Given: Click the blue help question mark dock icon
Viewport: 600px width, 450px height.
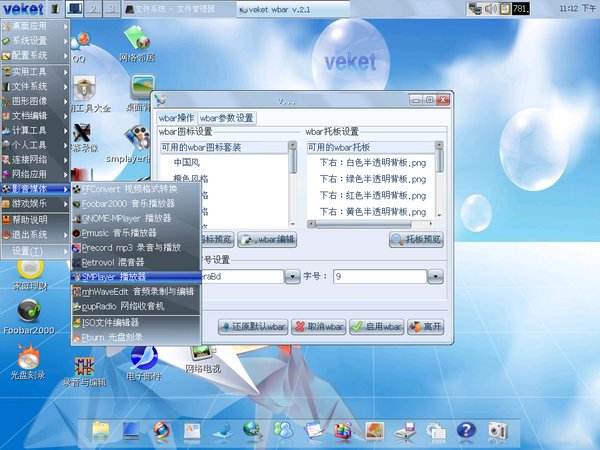Looking at the screenshot, I should (x=466, y=430).
